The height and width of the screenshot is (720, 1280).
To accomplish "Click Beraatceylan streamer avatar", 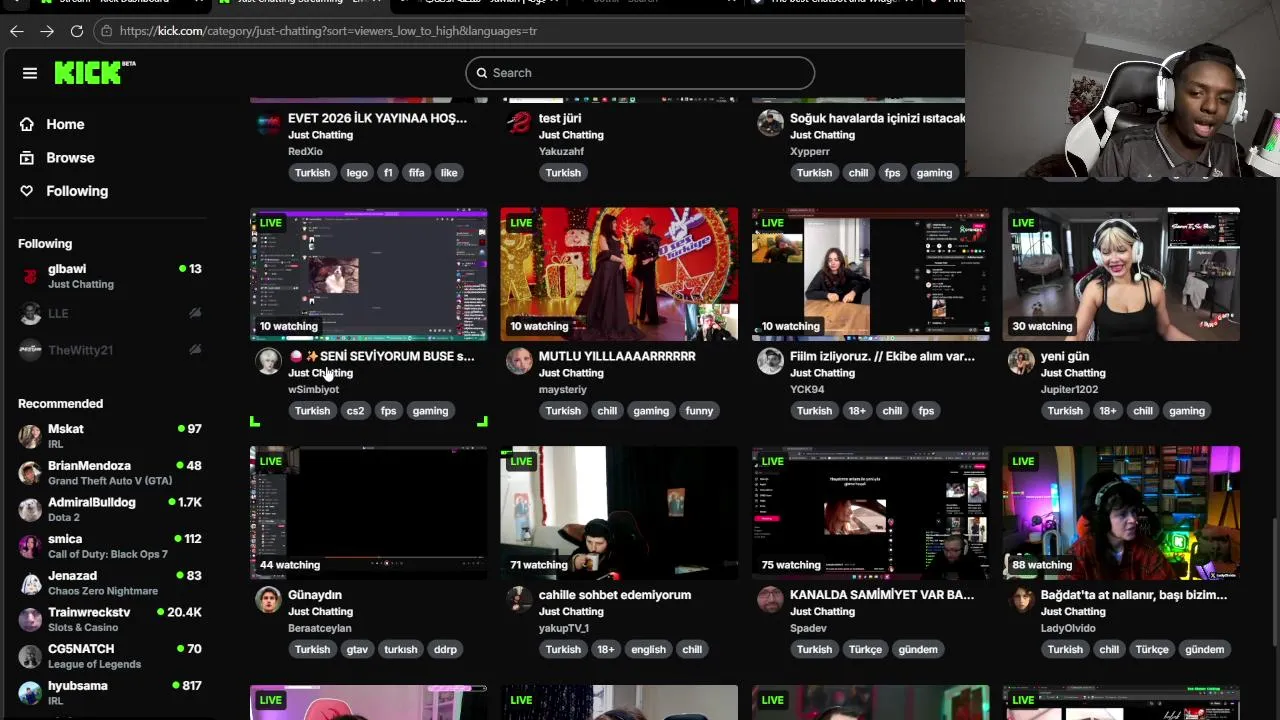I will (268, 600).
